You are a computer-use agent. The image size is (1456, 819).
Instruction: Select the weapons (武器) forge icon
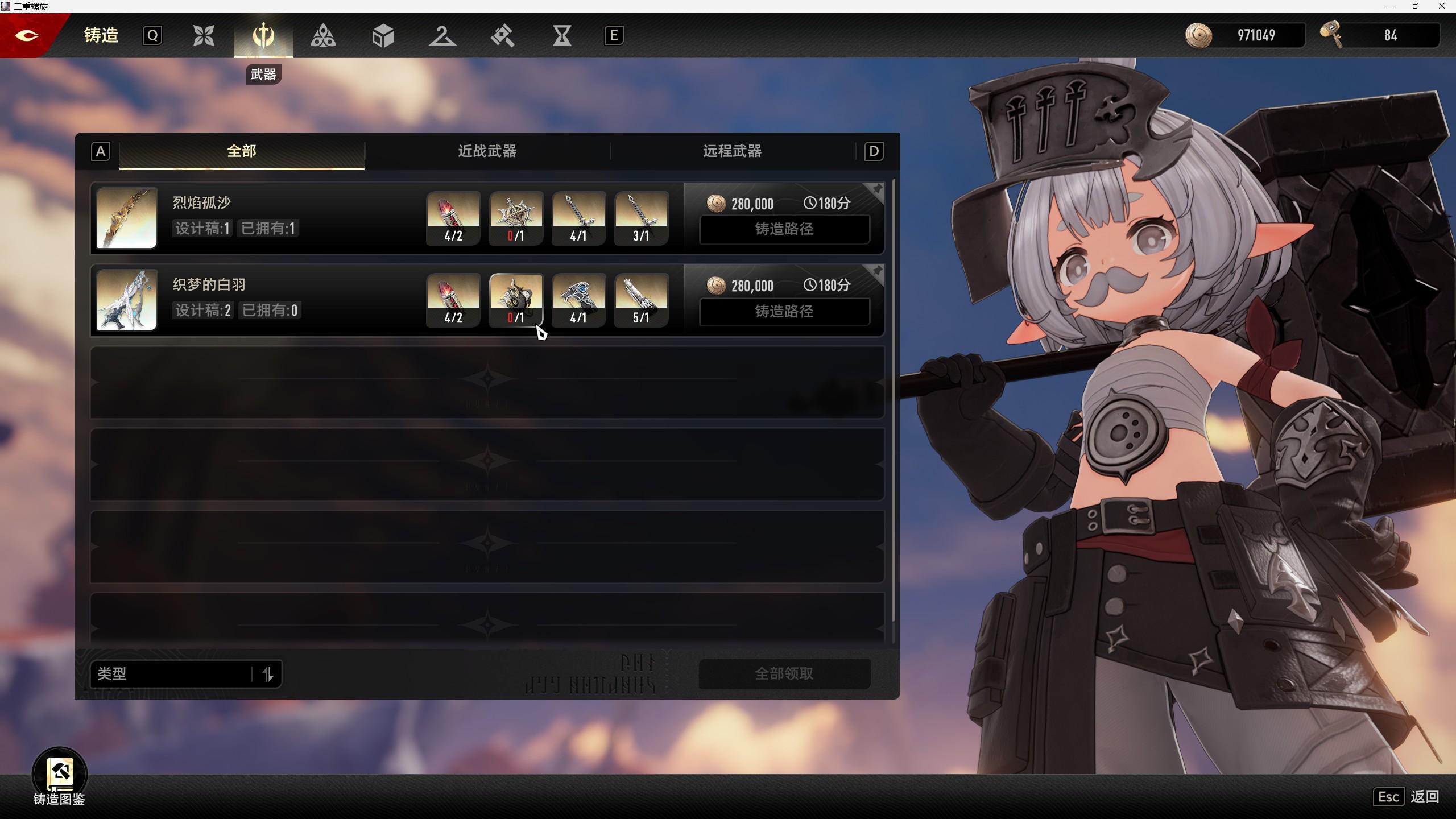pos(263,36)
